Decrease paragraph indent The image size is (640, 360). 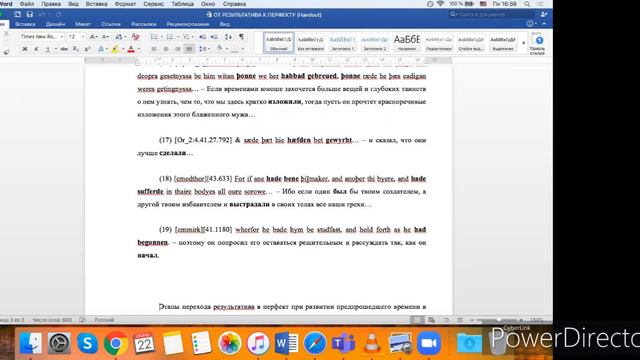pos(202,37)
